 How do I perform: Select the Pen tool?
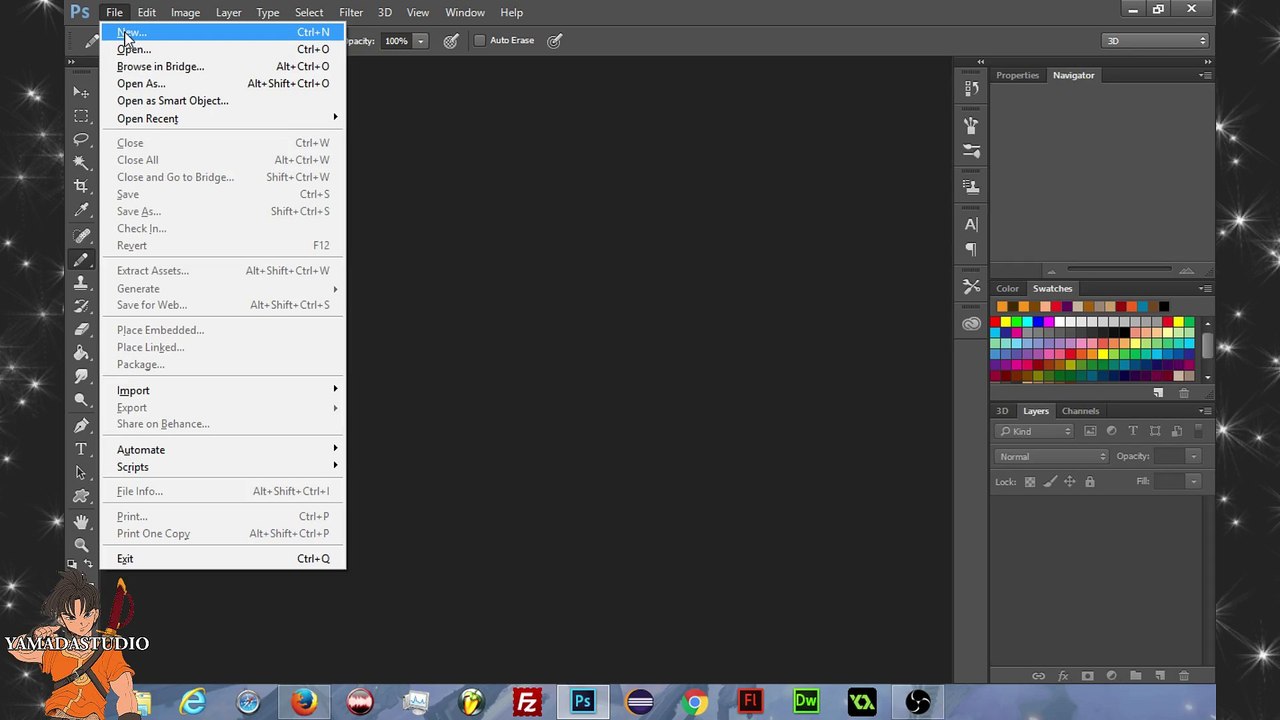[x=81, y=425]
